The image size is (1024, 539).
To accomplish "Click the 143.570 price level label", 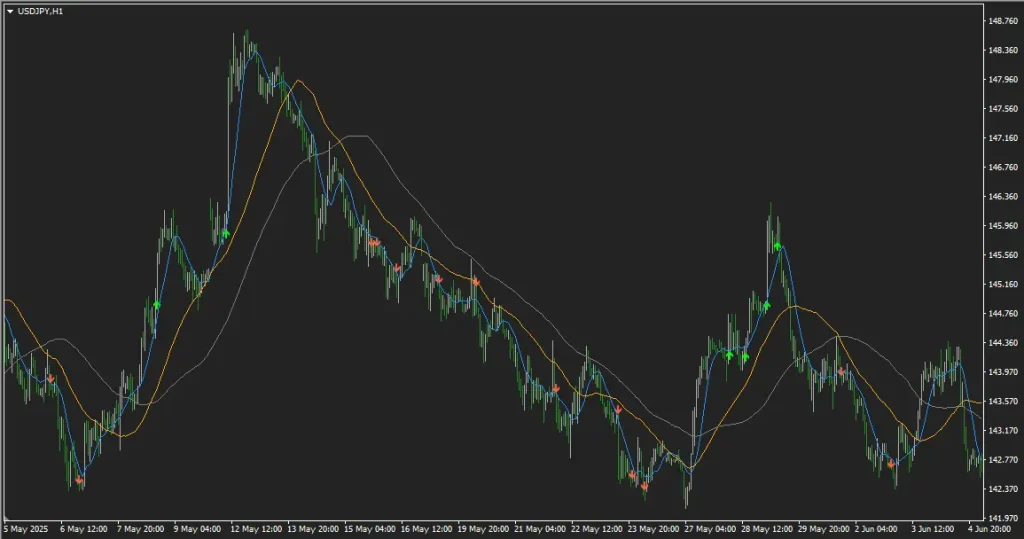I will point(1003,401).
